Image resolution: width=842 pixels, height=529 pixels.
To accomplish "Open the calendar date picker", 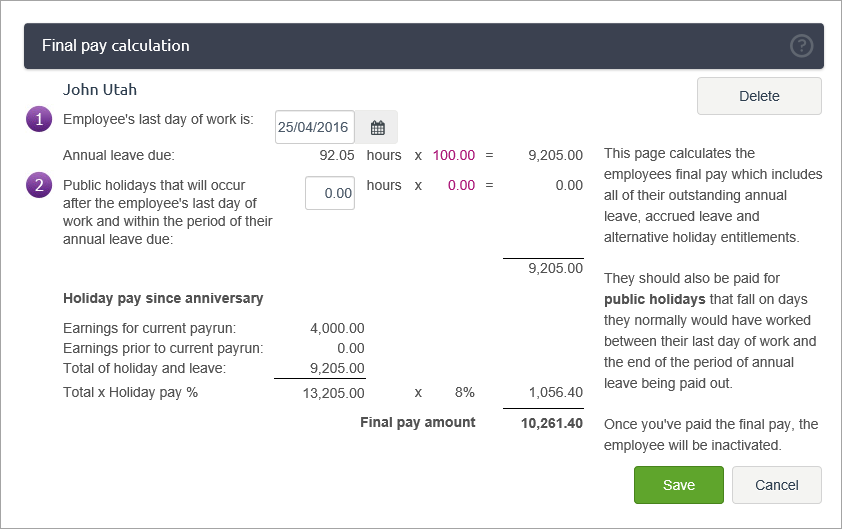I will click(x=377, y=127).
